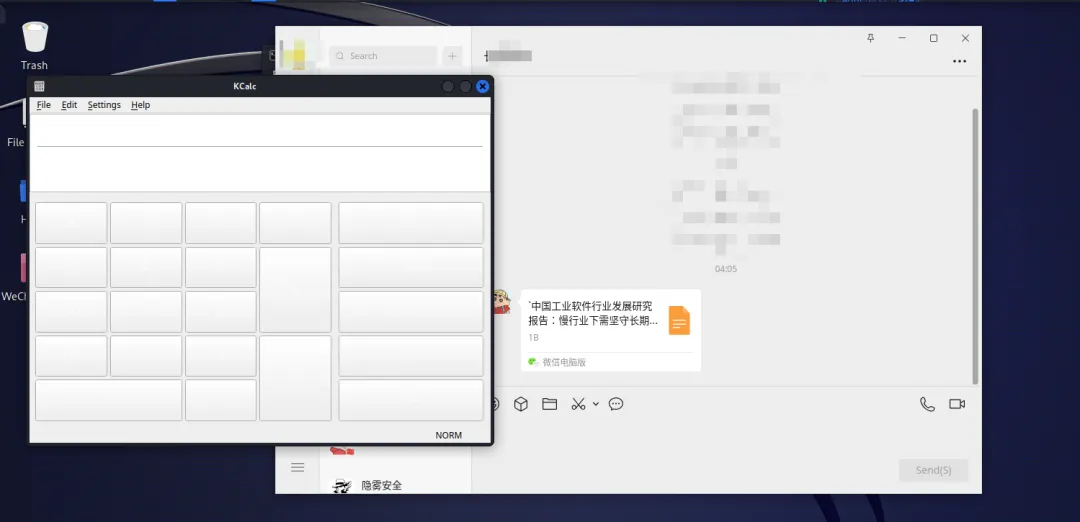The width and height of the screenshot is (1080, 522).
Task: Click the NORM indicator in KCalc status bar
Action: click(x=448, y=435)
